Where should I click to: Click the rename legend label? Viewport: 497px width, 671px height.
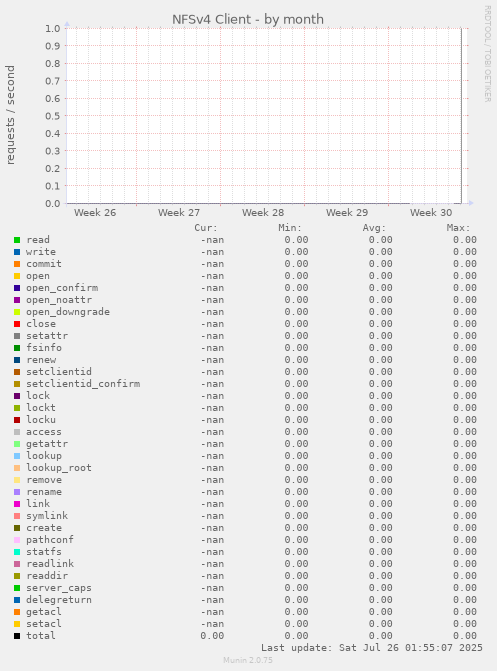point(44,492)
